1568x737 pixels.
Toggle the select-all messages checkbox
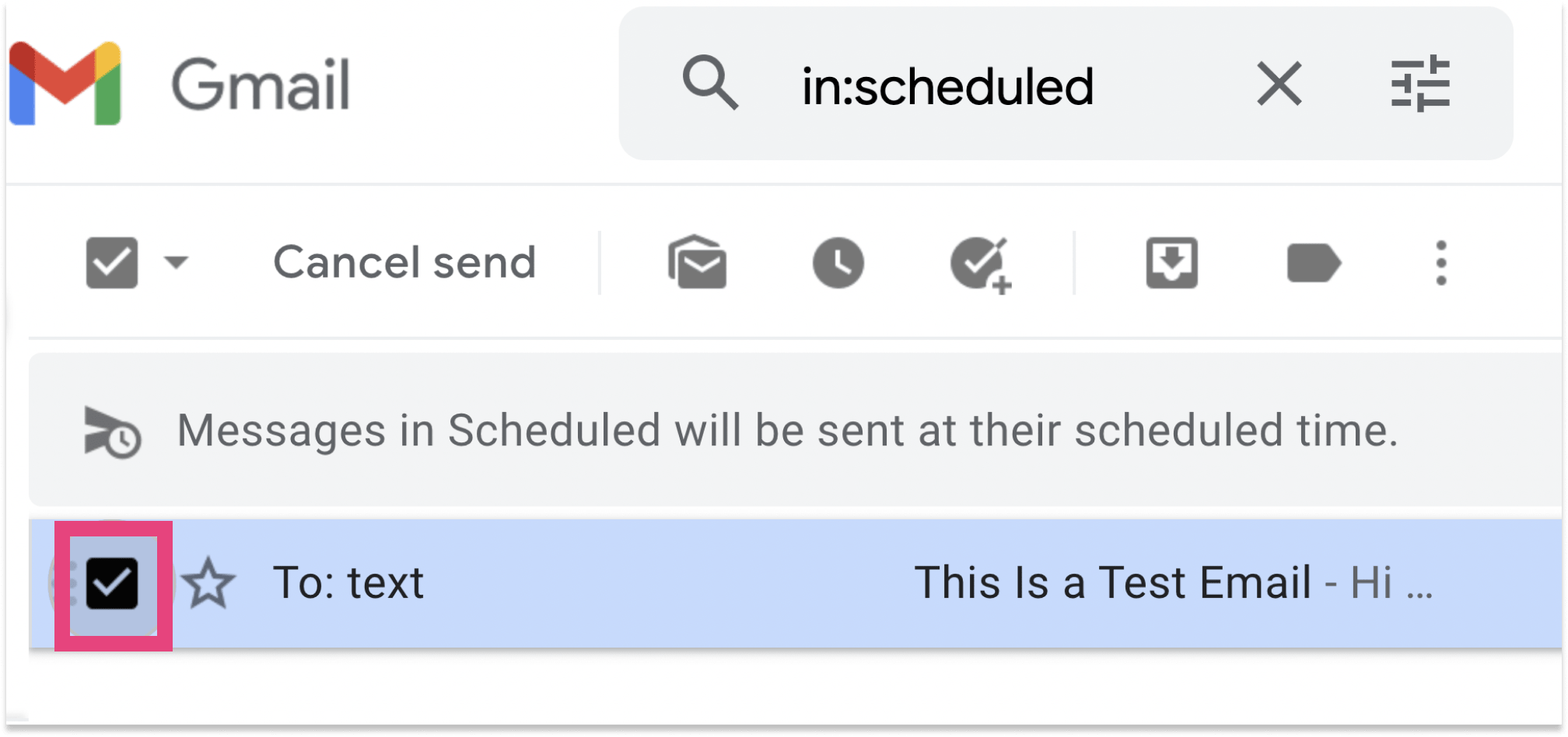click(x=111, y=261)
